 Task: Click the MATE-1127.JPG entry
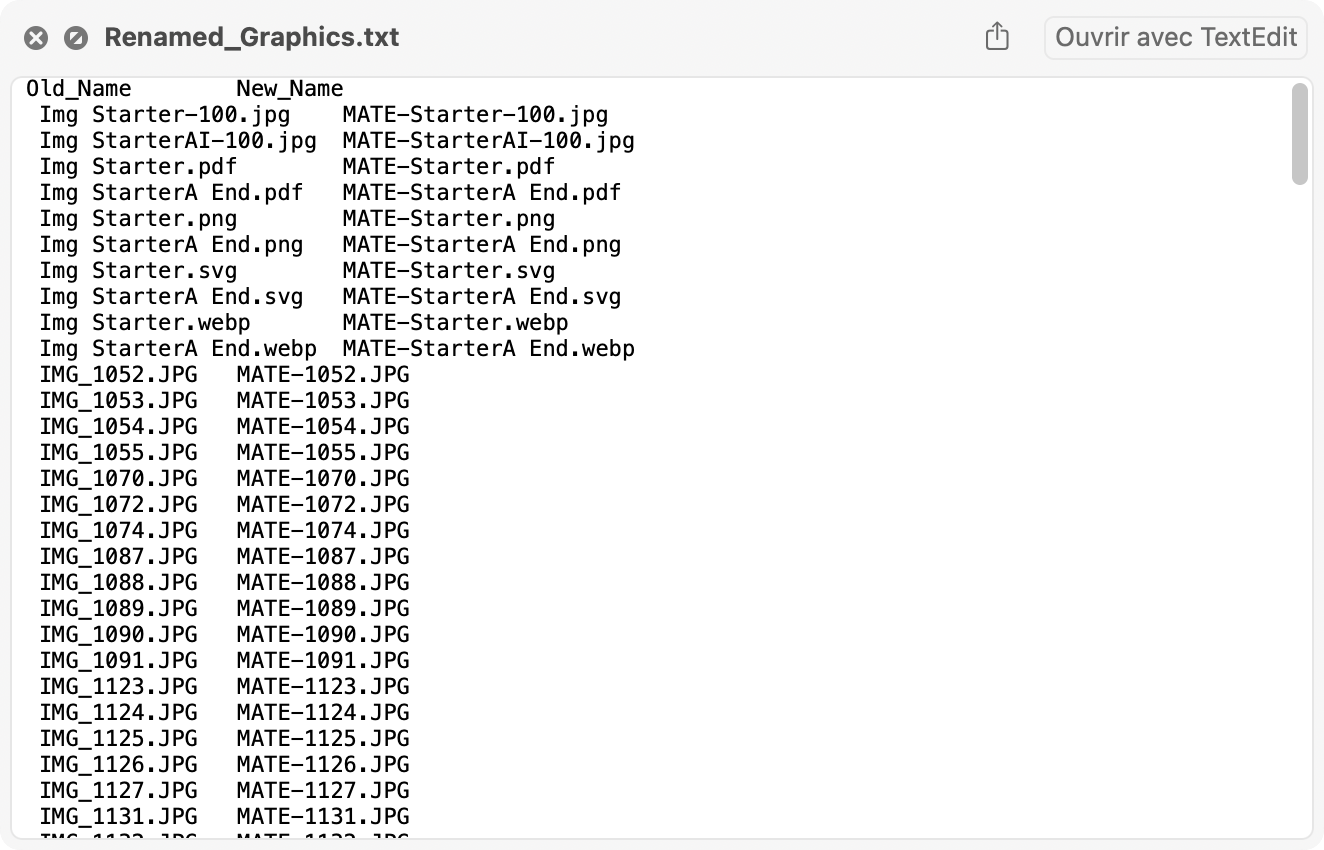point(323,791)
